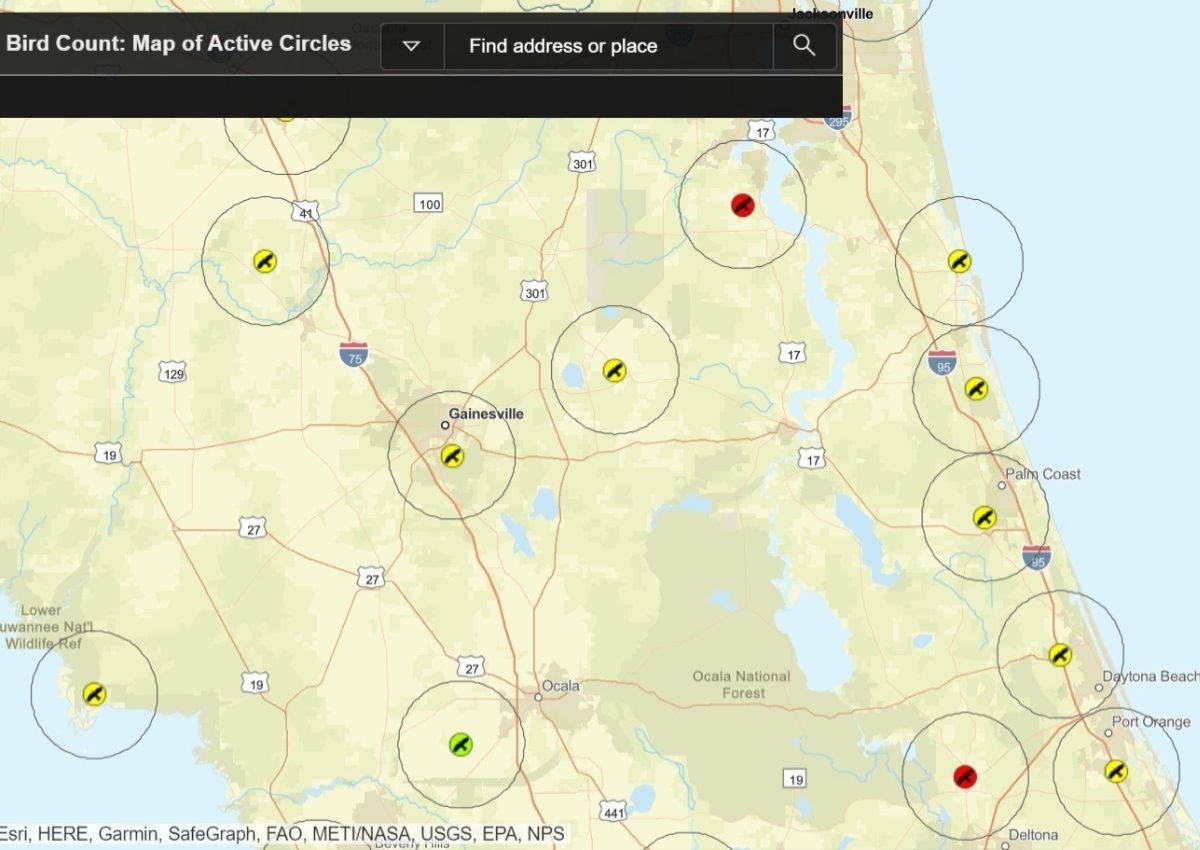Open the yellow bird marker at Daytona Beach
Viewport: 1200px width, 850px height.
click(x=1059, y=657)
